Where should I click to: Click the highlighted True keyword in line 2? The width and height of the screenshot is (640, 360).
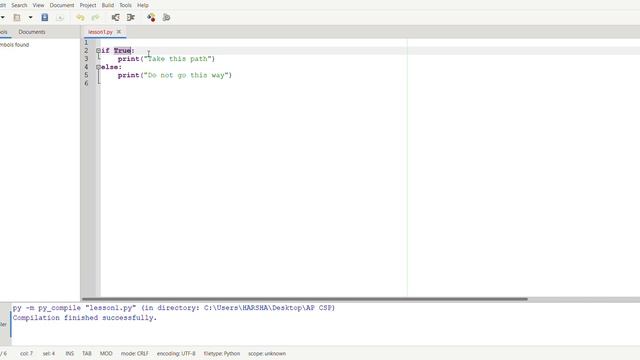tap(122, 51)
